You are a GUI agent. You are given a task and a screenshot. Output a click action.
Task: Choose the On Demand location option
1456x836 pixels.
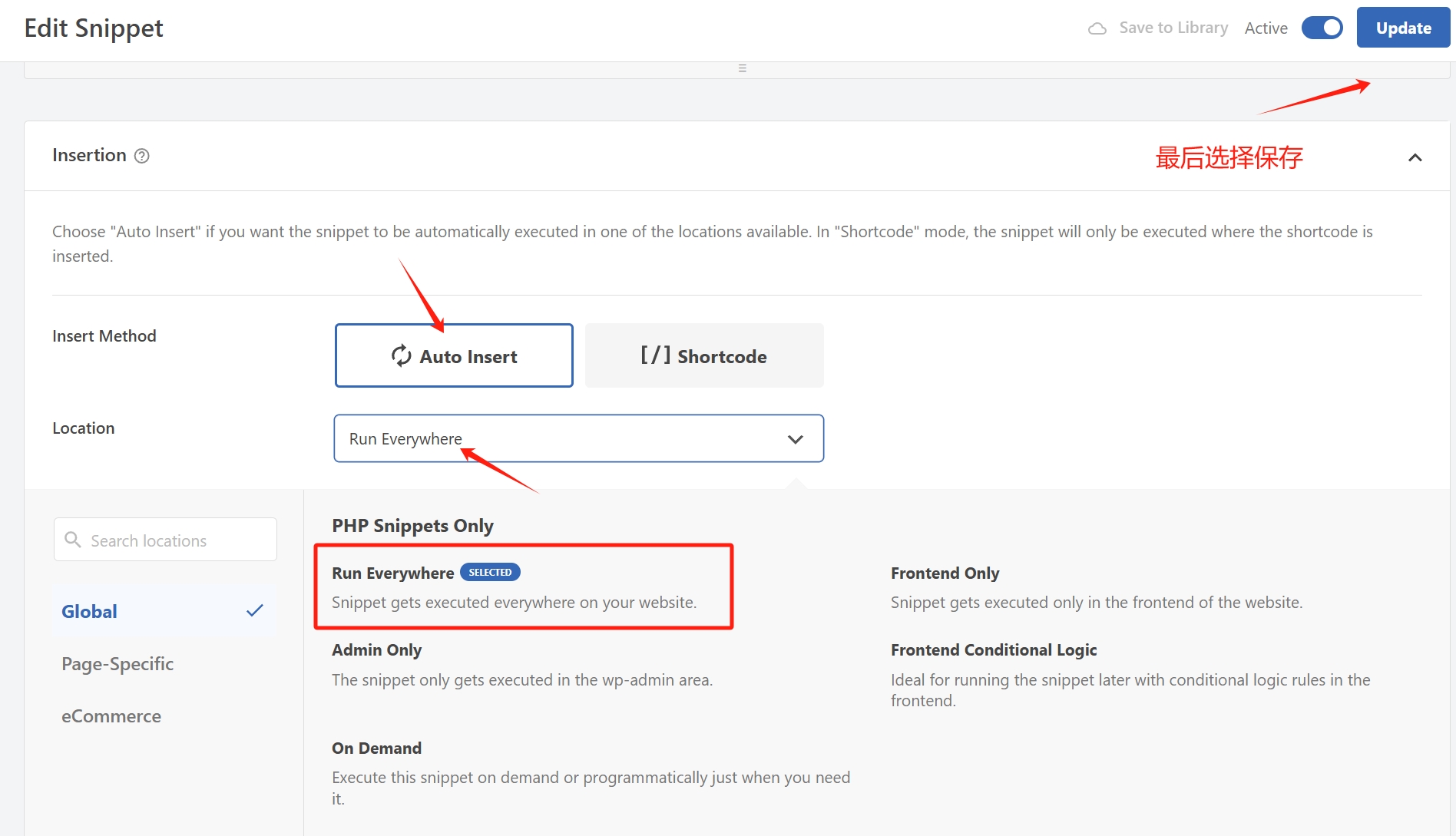(x=591, y=773)
